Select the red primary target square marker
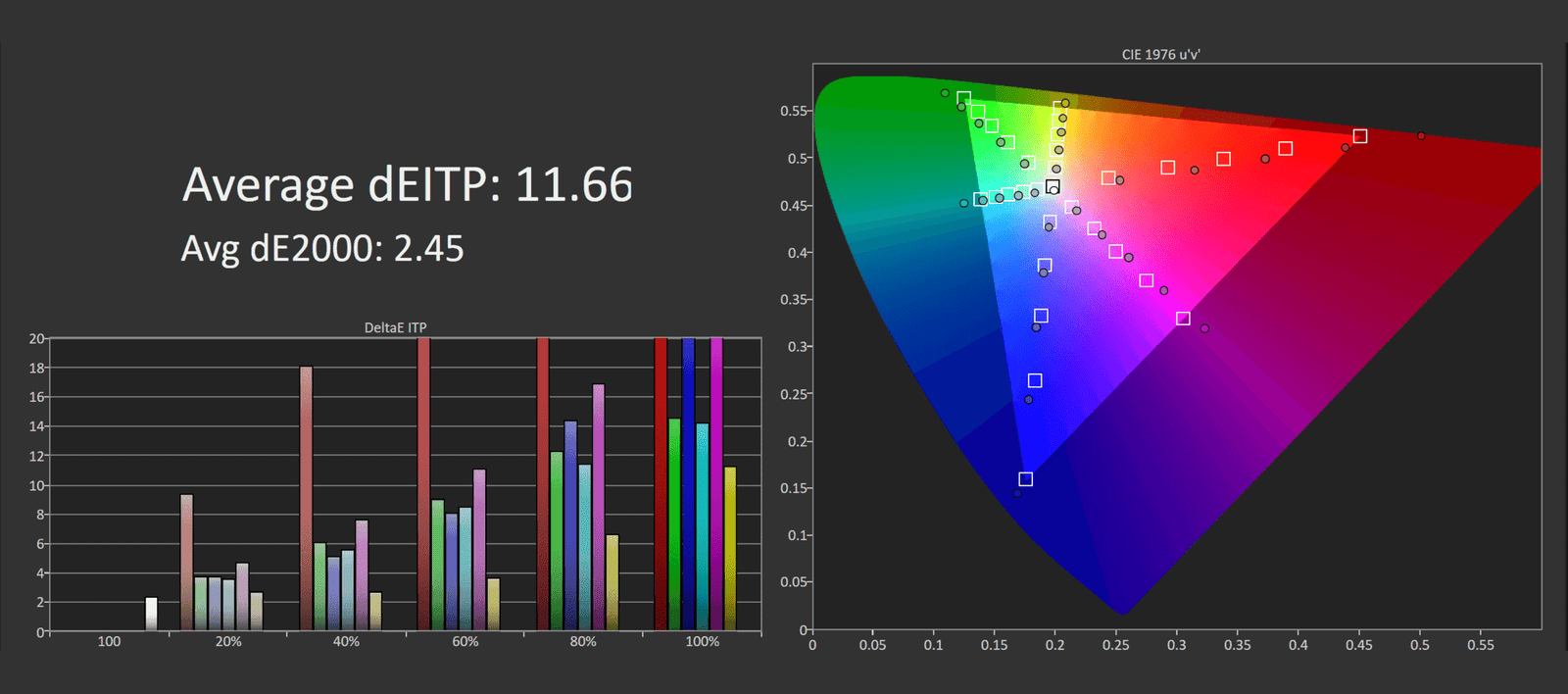Viewport: 1568px width, 694px height. pos(1359,136)
